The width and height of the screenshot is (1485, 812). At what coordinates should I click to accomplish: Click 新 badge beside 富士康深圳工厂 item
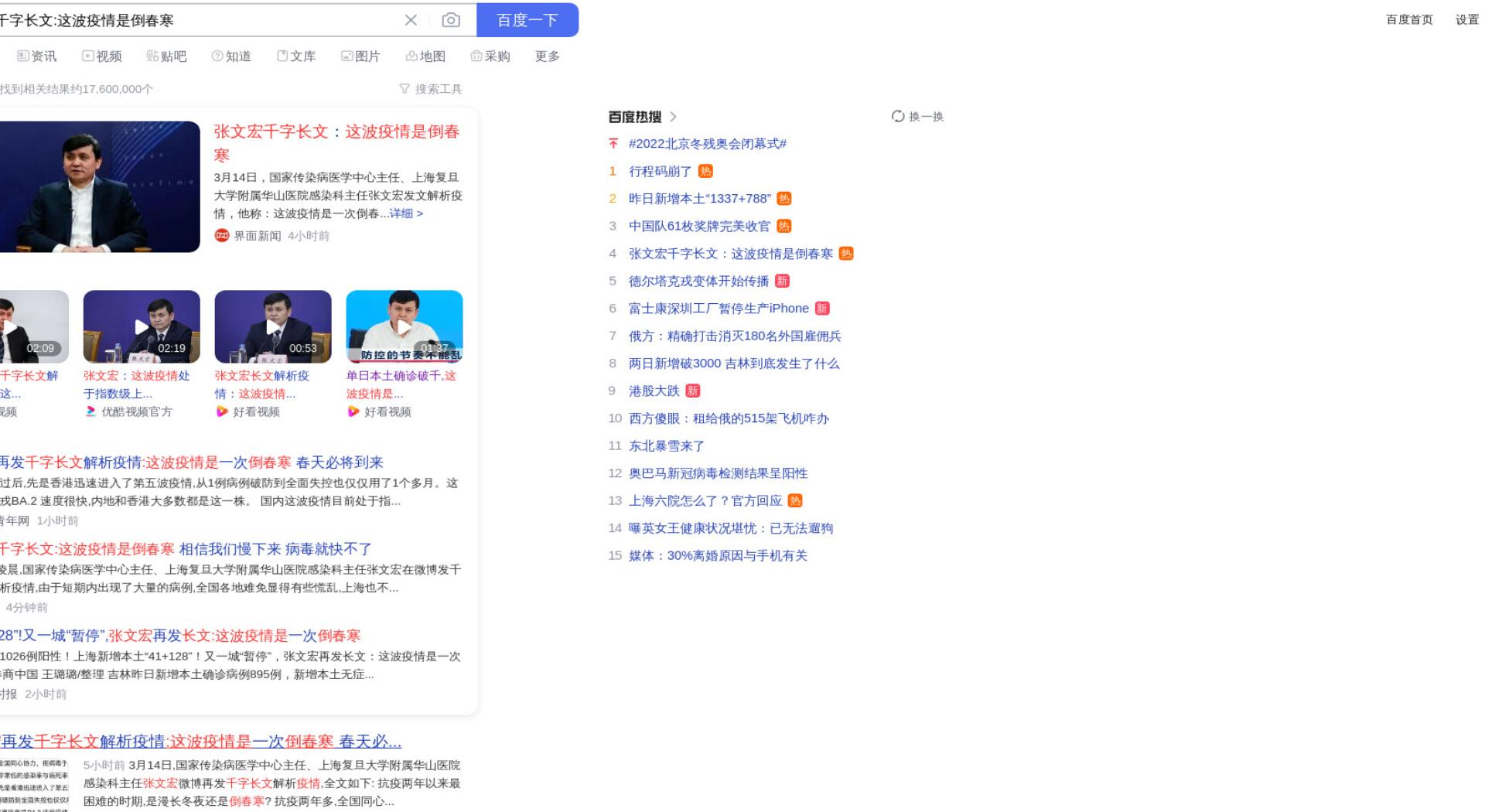[x=822, y=309]
